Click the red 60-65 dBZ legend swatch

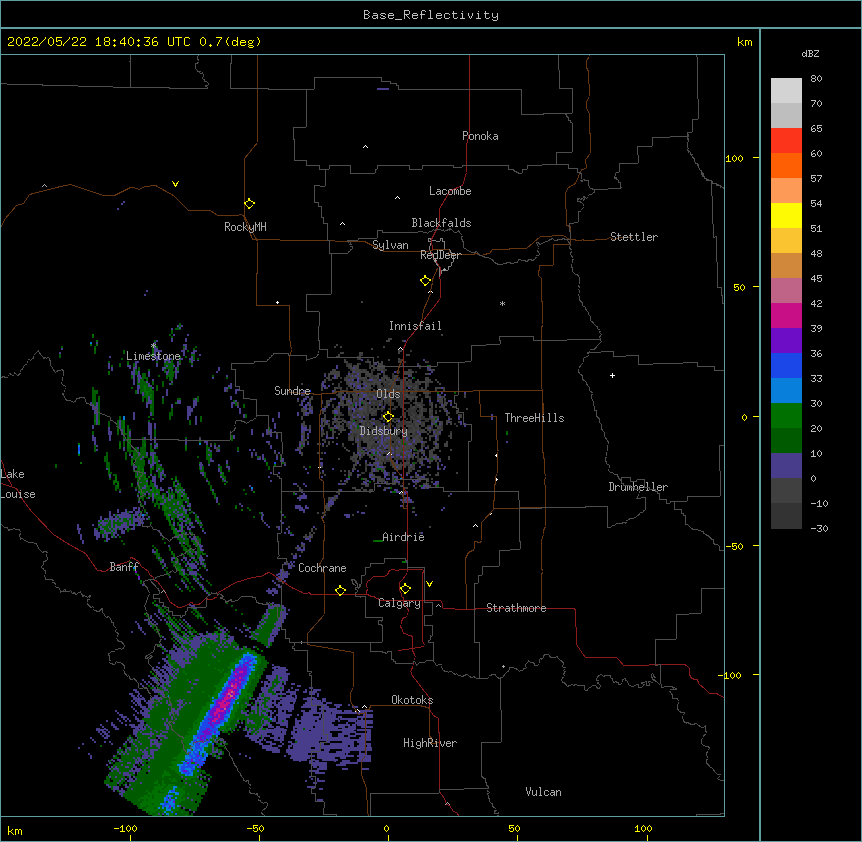tap(786, 140)
